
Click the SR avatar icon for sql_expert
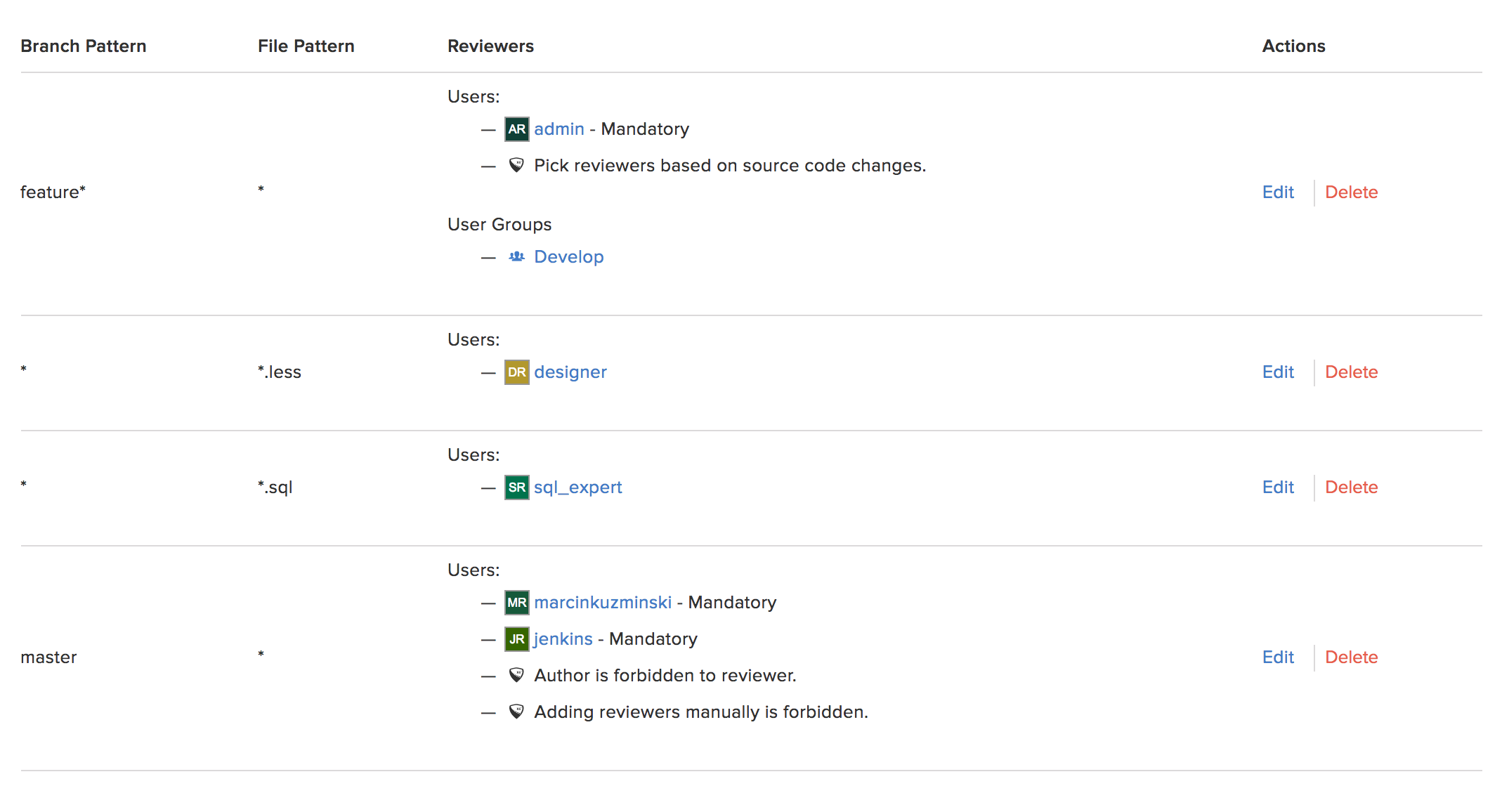[x=516, y=487]
